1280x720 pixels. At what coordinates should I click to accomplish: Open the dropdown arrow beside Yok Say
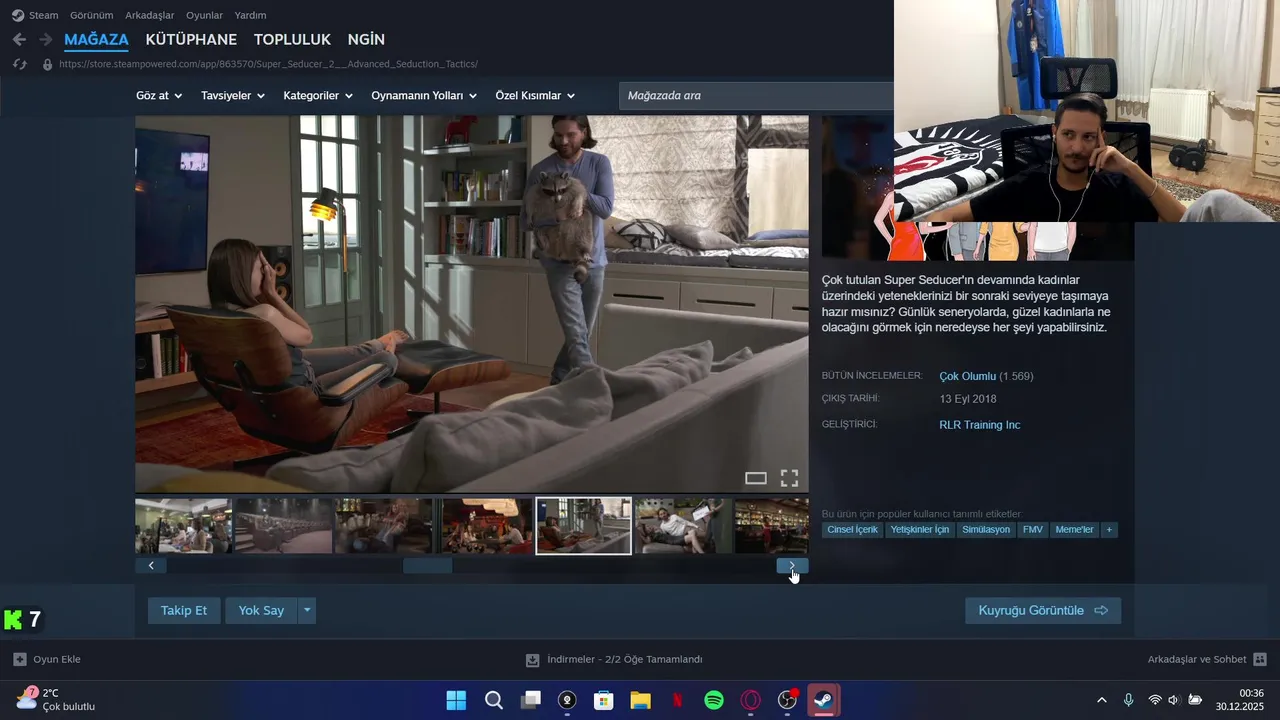[307, 610]
